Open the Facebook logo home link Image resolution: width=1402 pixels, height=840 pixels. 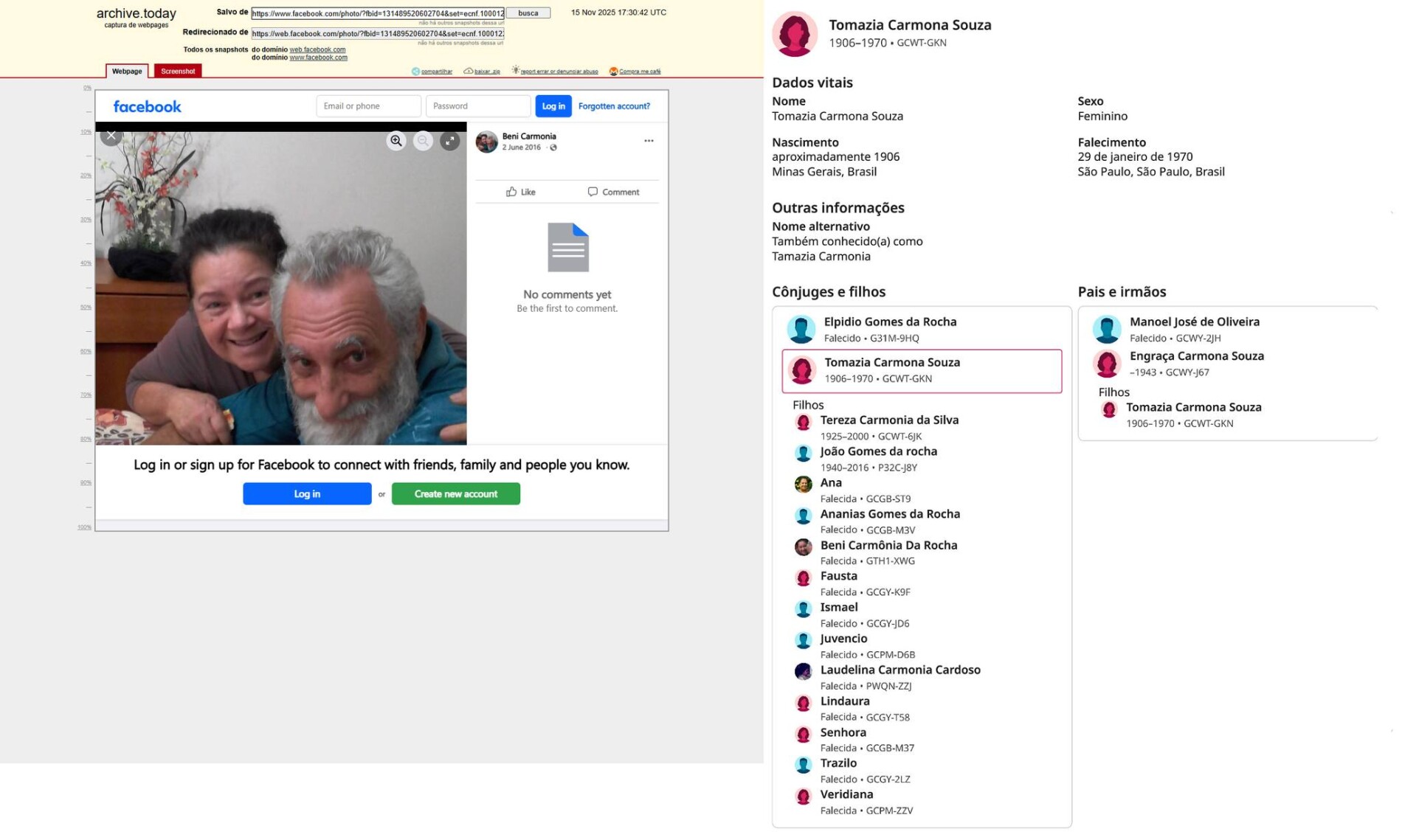147,107
